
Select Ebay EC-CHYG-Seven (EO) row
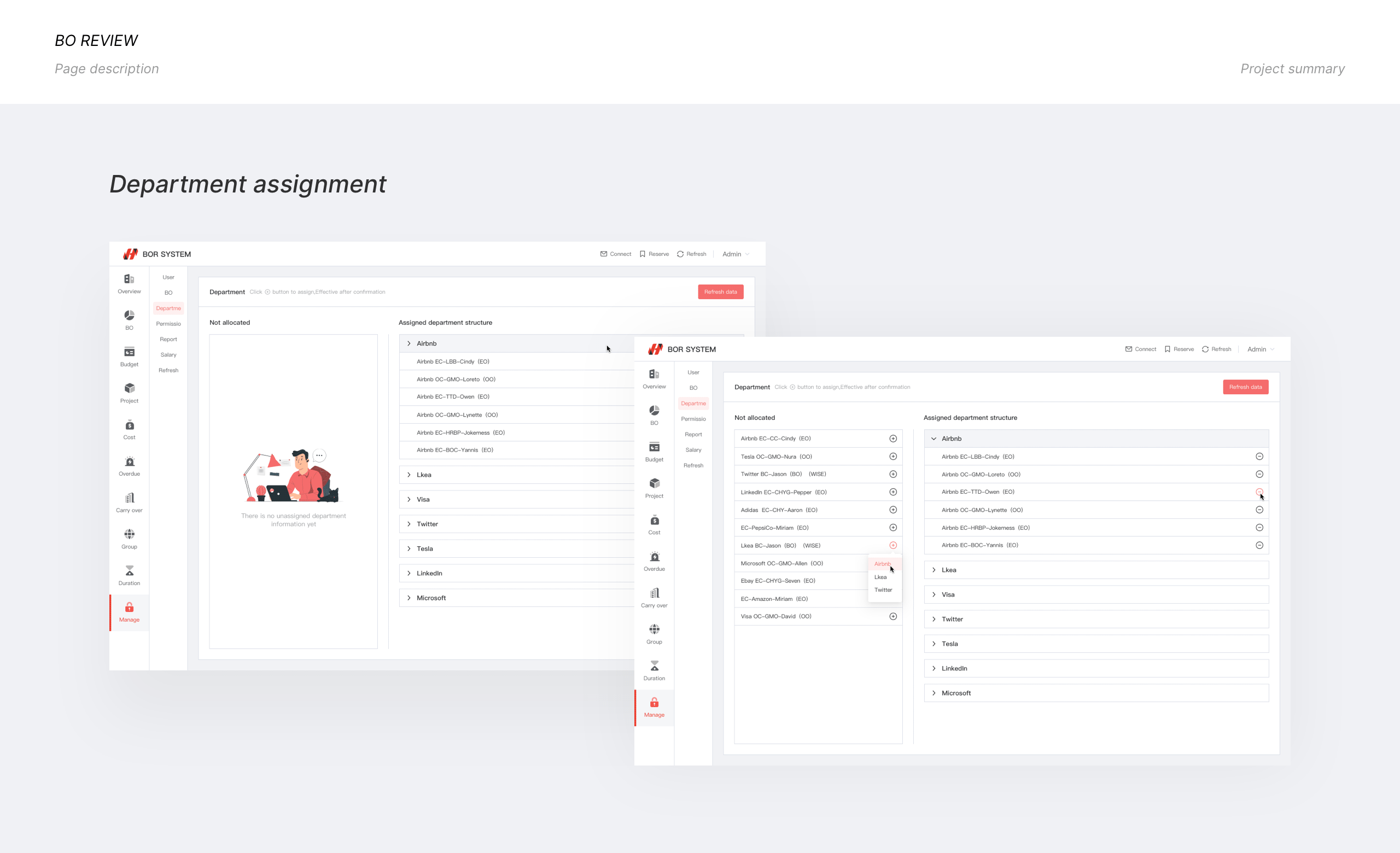point(818,581)
